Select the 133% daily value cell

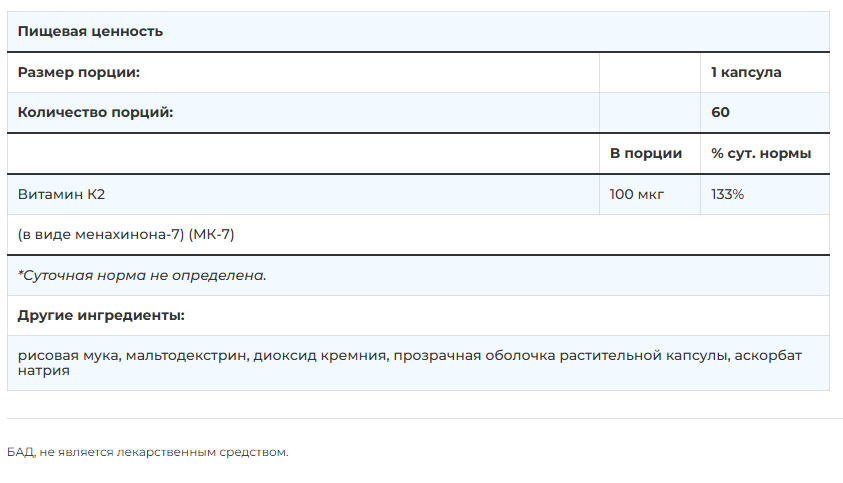coord(727,194)
